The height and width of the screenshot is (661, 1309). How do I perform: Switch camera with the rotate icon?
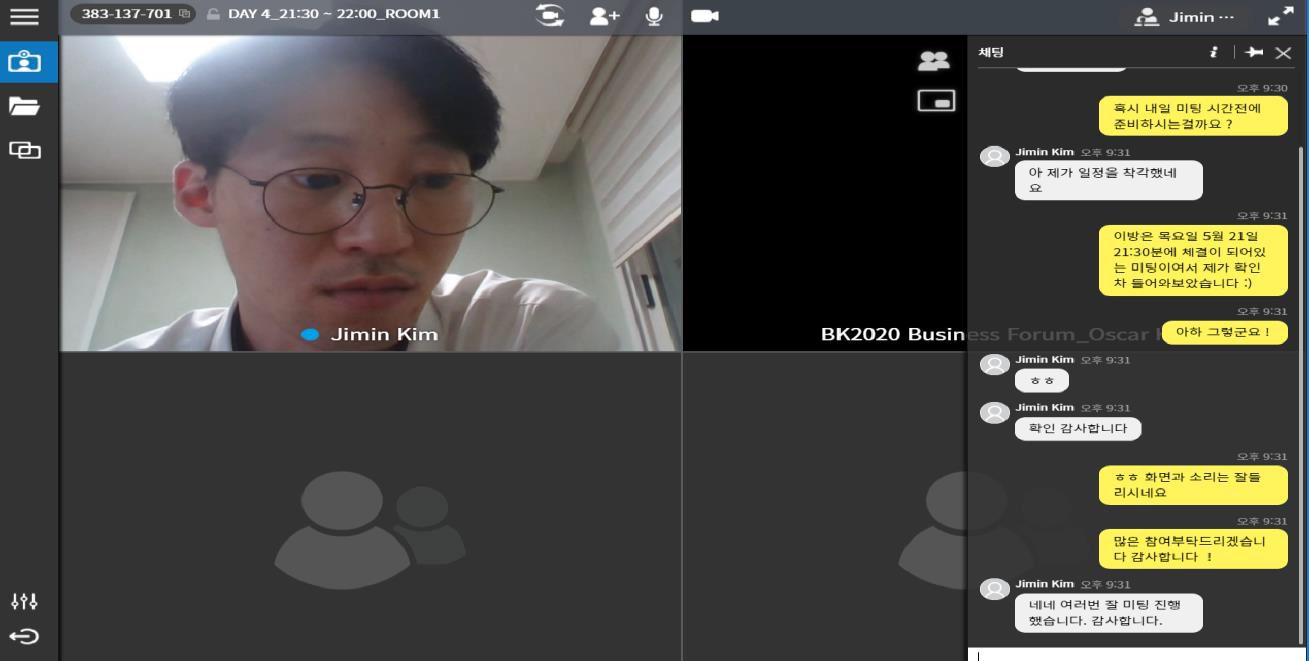[x=550, y=16]
